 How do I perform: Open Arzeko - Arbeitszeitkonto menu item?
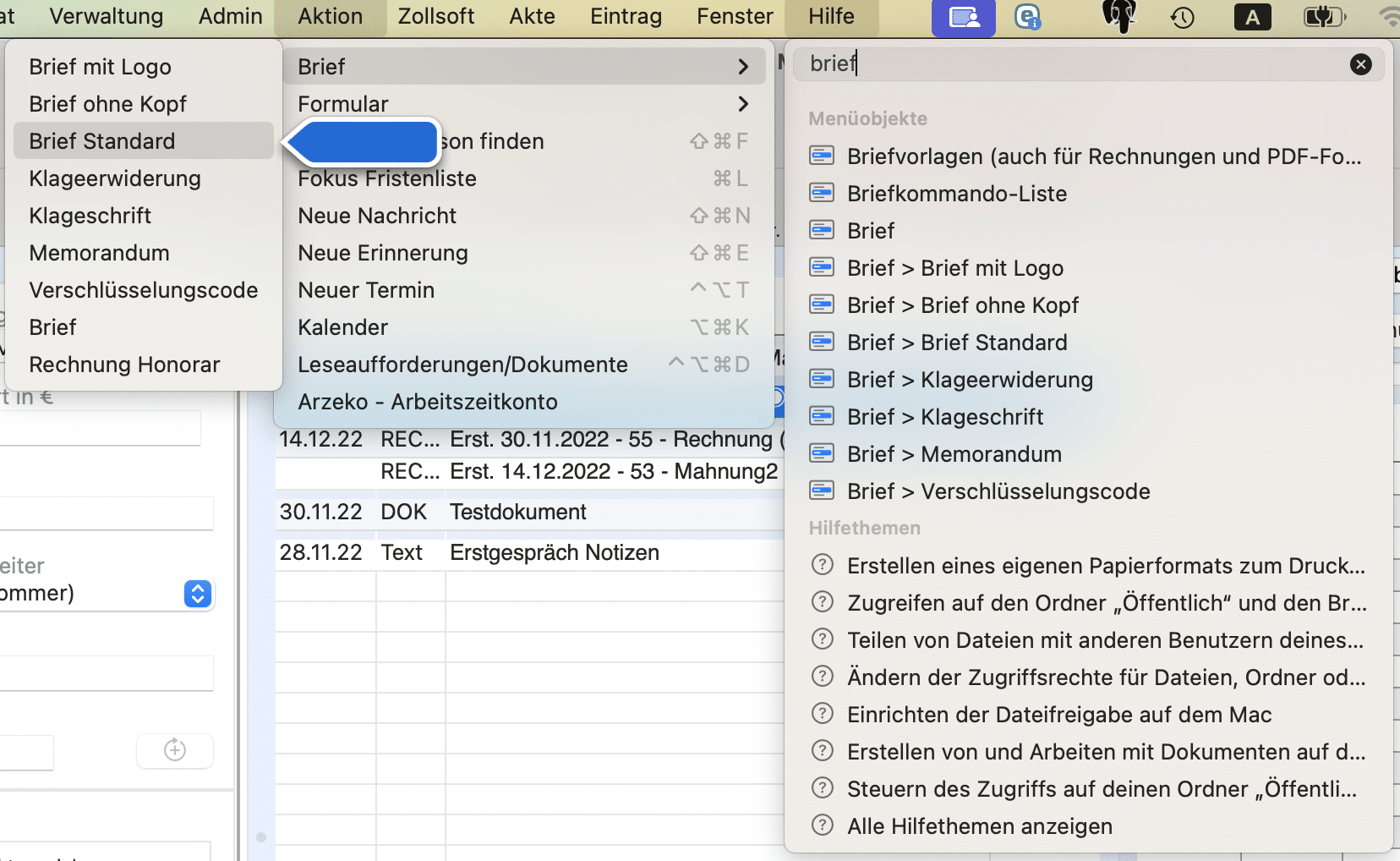tap(523, 402)
